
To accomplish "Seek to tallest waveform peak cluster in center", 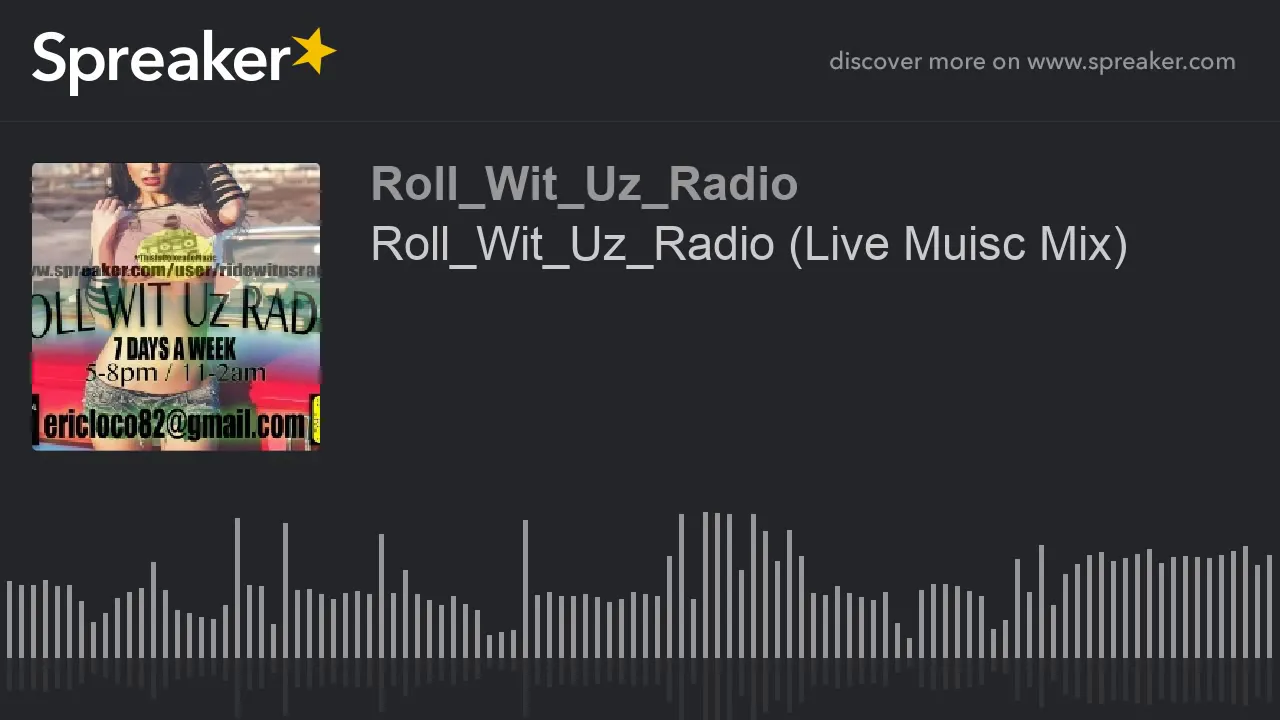I will tap(717, 585).
